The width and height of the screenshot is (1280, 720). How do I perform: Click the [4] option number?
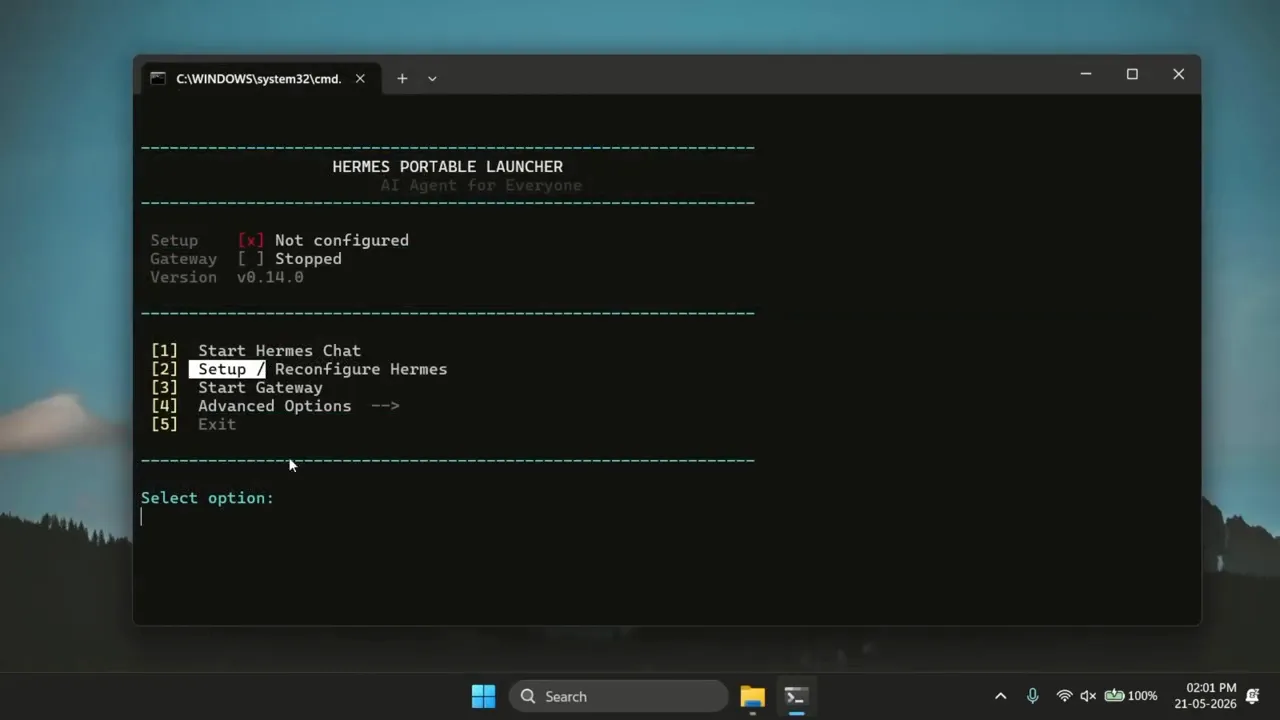click(x=164, y=406)
